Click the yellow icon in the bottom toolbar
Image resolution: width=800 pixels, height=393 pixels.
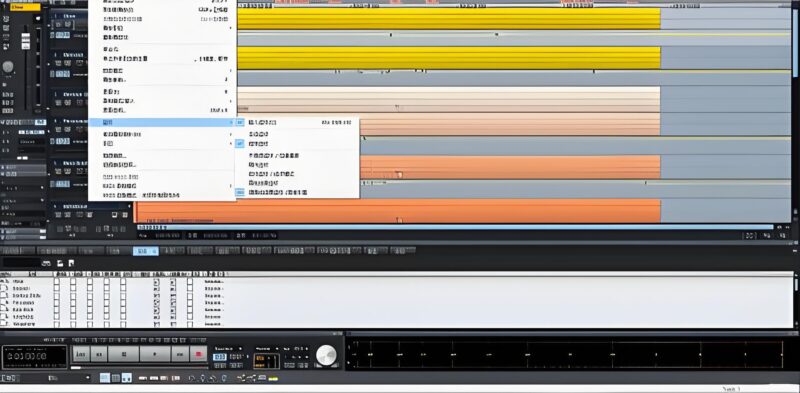[x=273, y=379]
